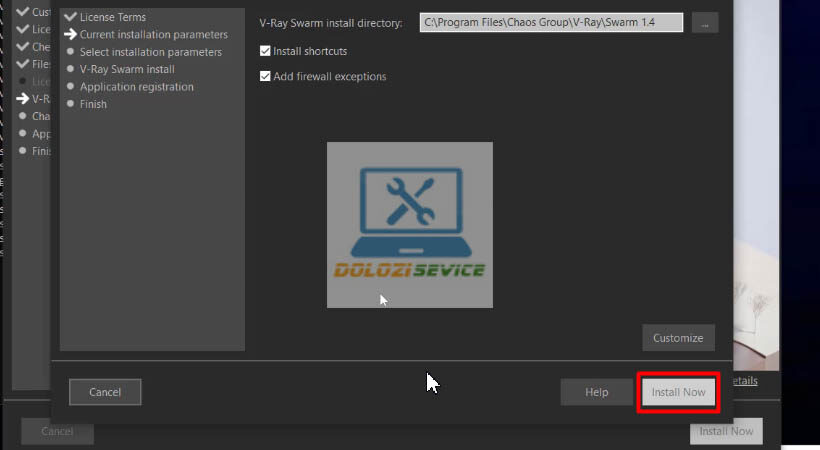Click the Install Now button highlighted in red
This screenshot has height=450, width=820.
pyautogui.click(x=678, y=392)
